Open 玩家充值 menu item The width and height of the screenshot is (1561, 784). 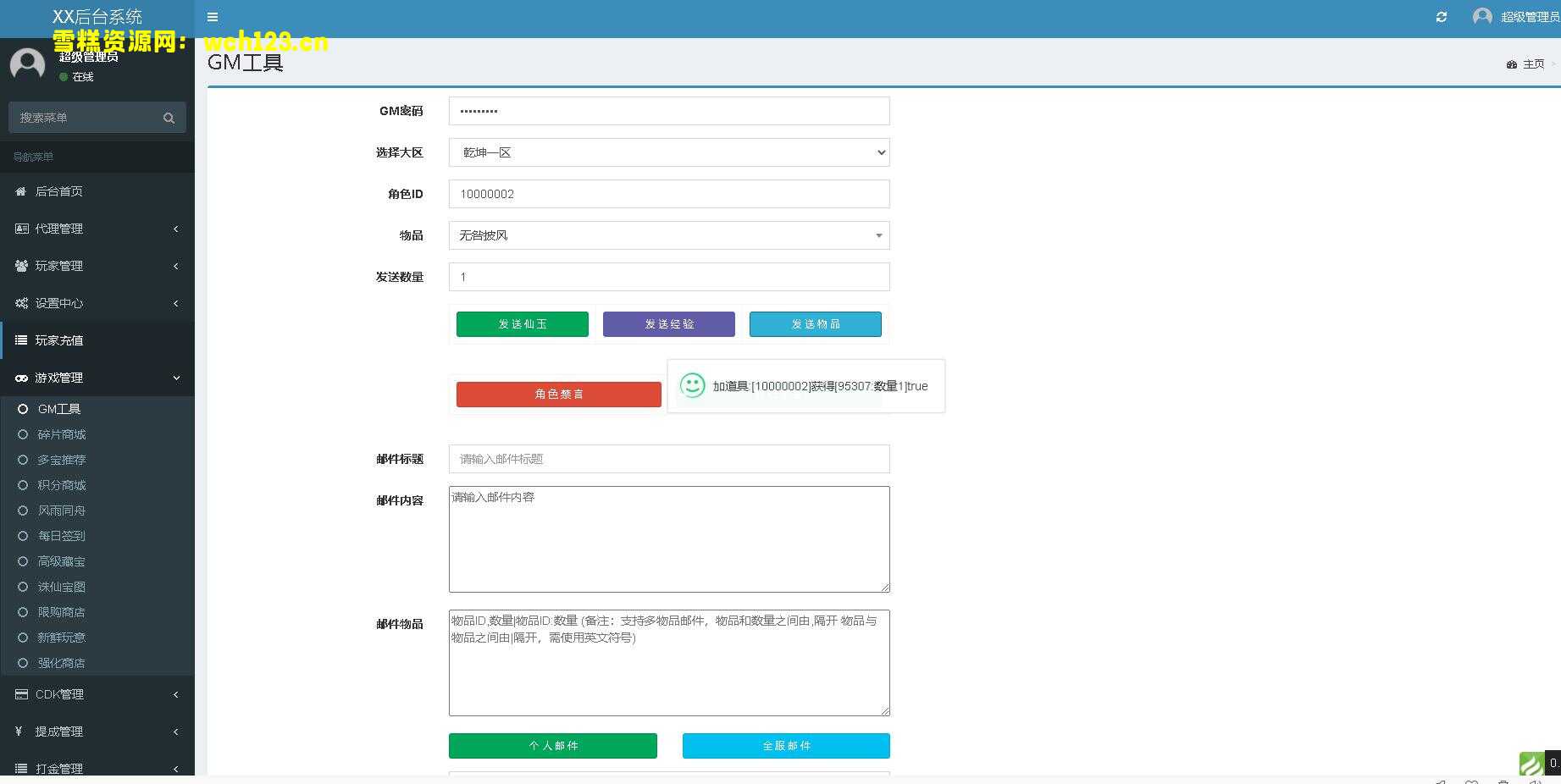[x=97, y=340]
